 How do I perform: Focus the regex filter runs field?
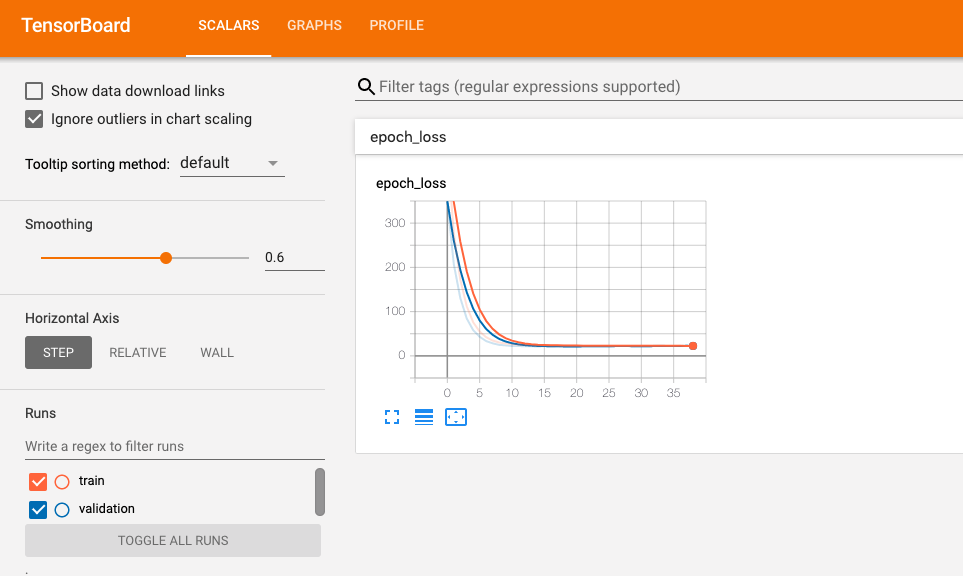coord(175,446)
